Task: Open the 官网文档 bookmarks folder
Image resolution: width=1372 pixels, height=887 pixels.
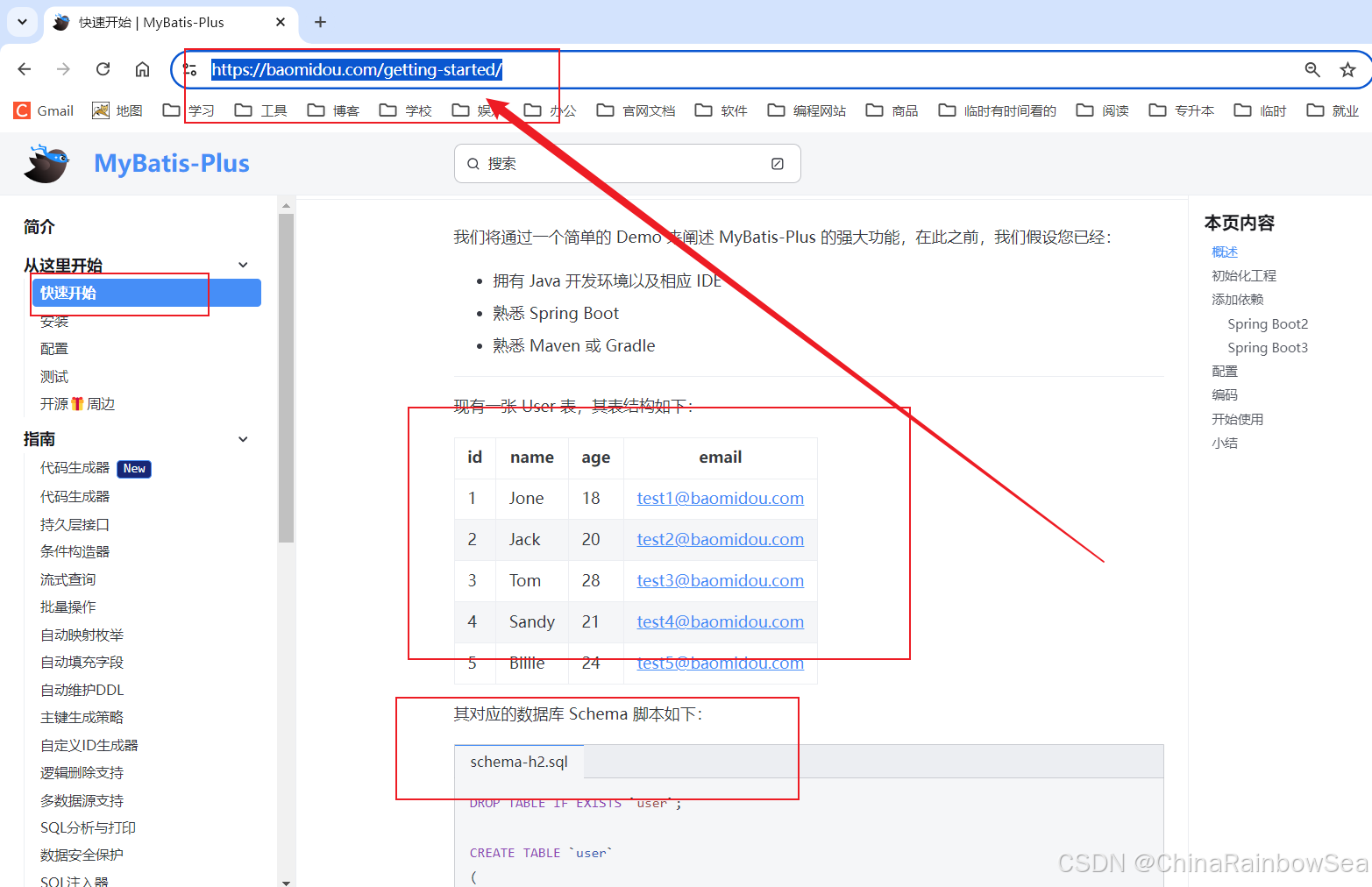Action: point(636,110)
